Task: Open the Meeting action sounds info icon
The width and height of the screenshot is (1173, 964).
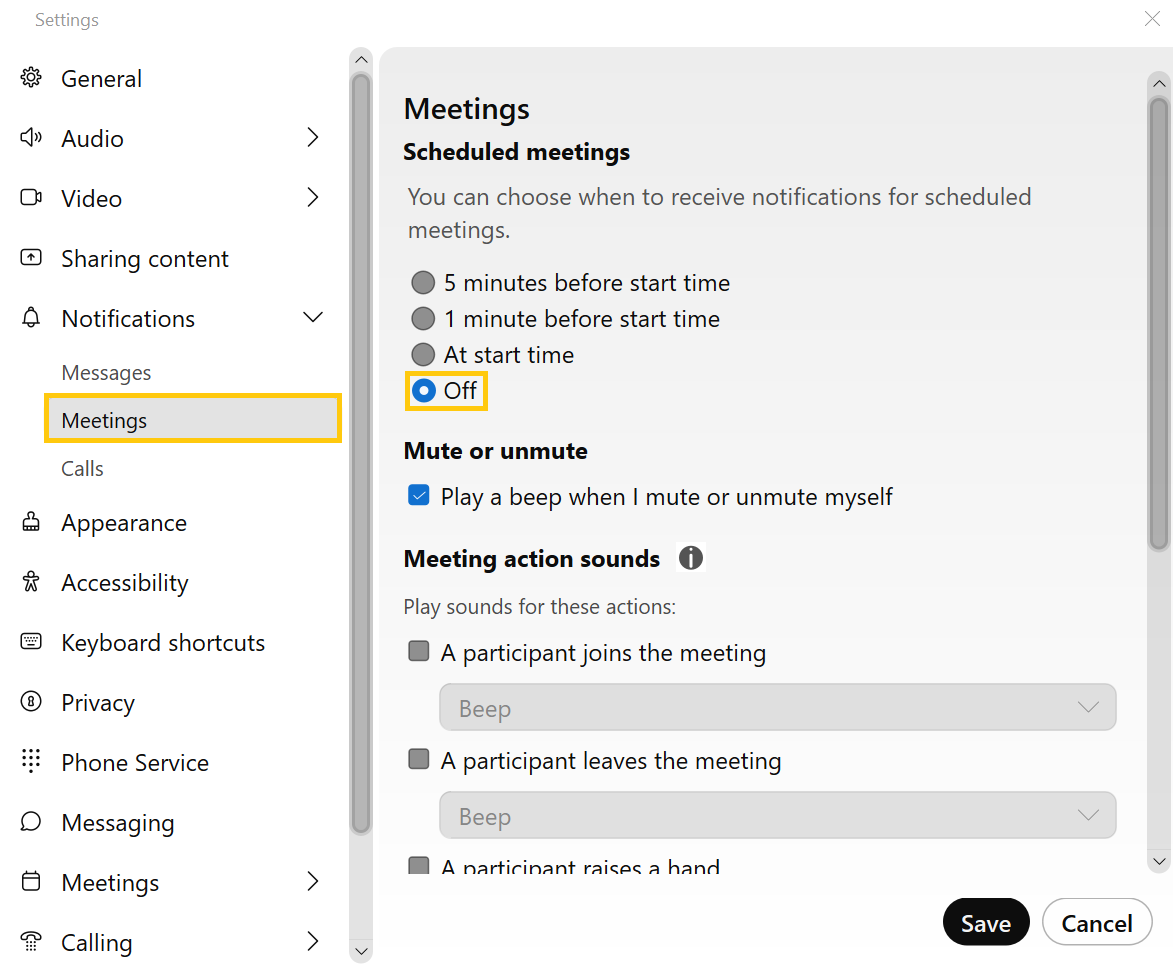Action: (x=691, y=558)
